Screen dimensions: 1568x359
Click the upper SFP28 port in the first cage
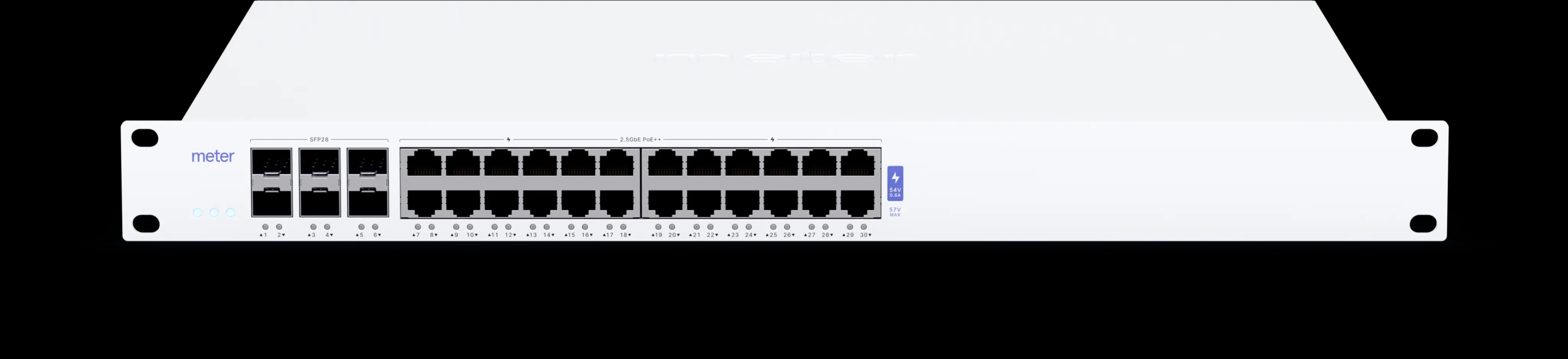point(272,165)
